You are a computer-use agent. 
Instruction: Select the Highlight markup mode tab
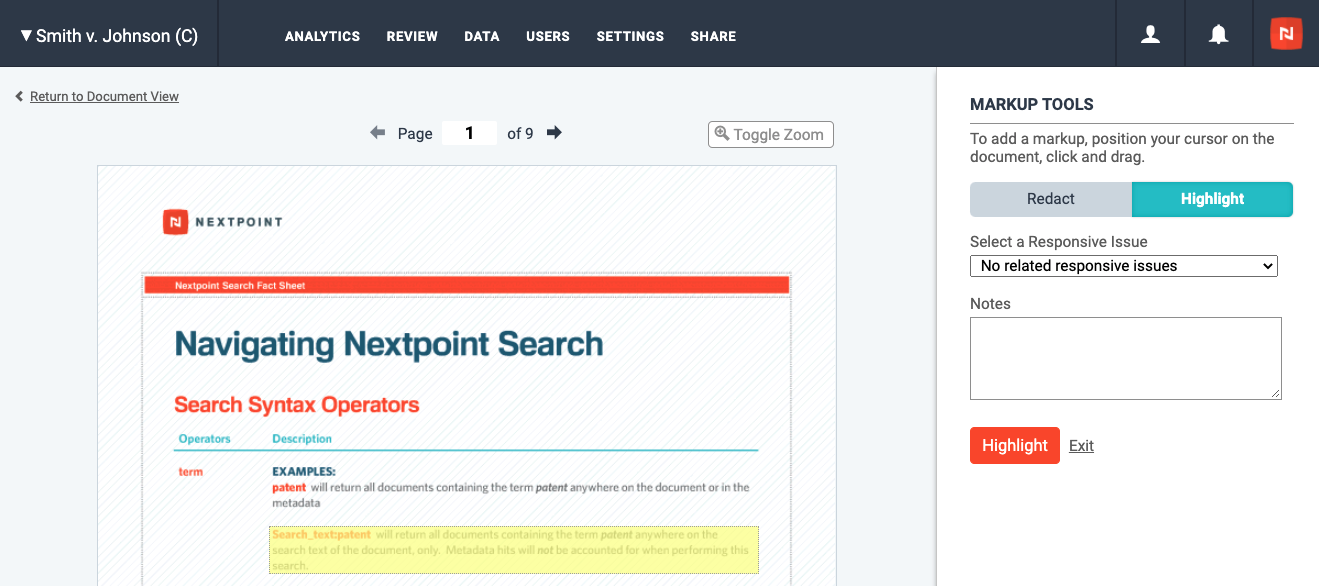[x=1212, y=199]
